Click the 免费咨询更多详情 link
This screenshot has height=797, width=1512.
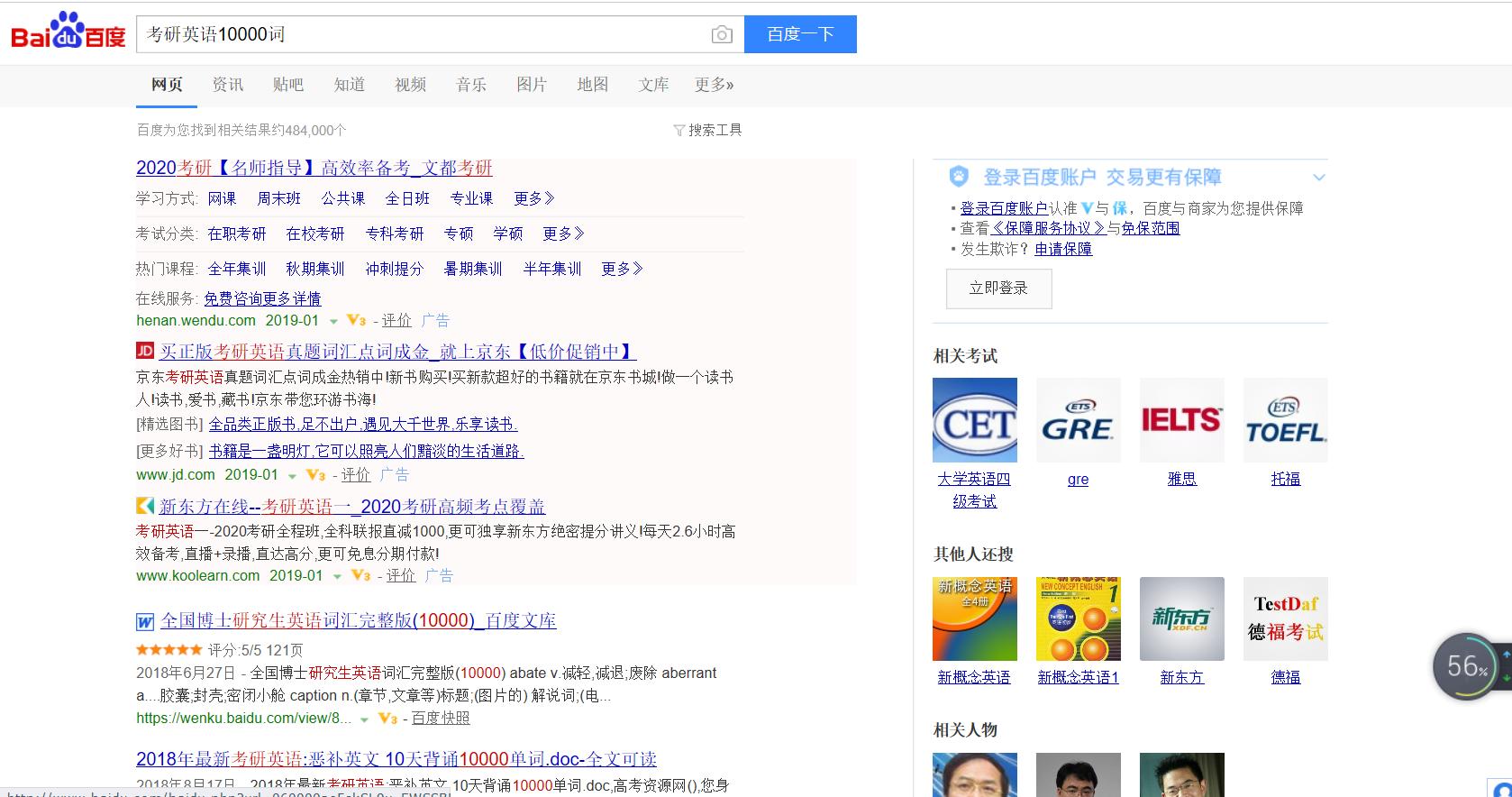point(262,298)
